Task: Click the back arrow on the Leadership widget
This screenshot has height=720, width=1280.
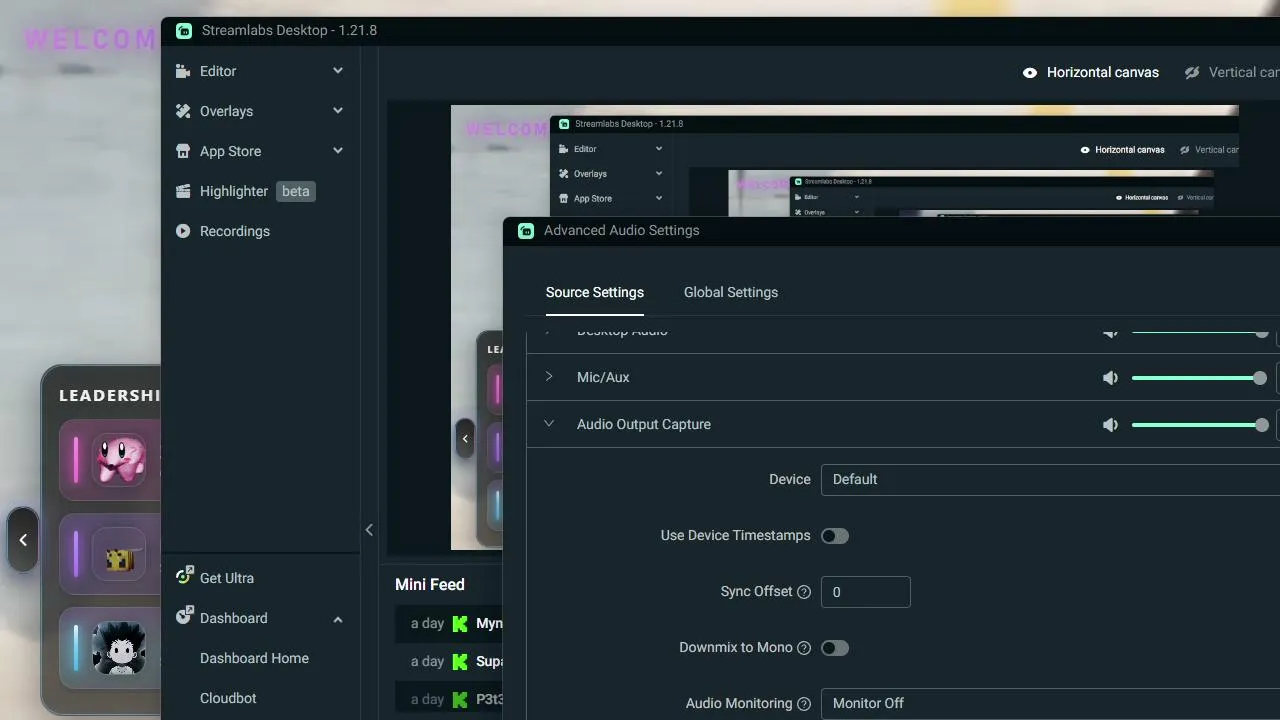Action: click(23, 540)
